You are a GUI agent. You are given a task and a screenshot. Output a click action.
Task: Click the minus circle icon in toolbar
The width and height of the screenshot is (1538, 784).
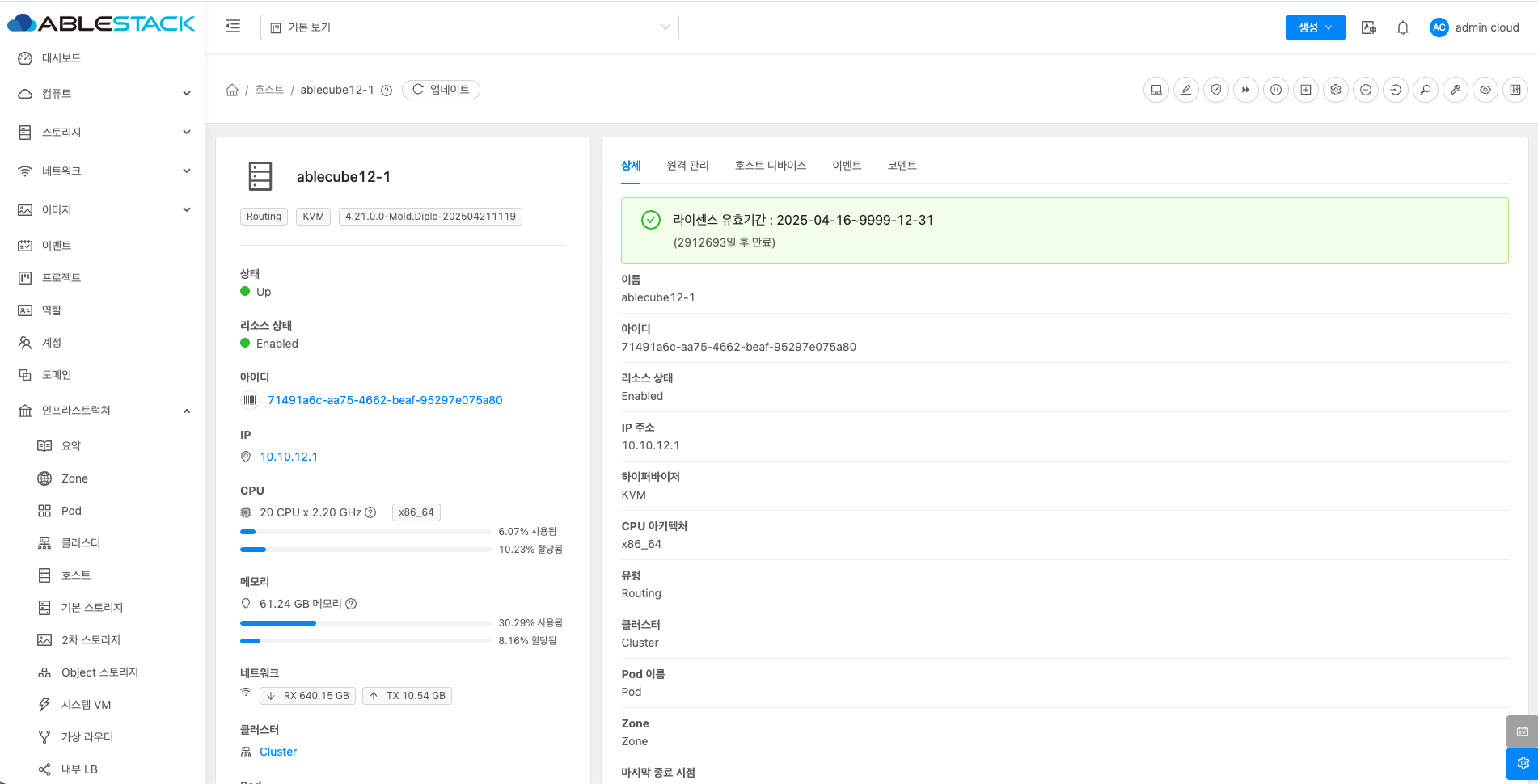coord(1366,90)
